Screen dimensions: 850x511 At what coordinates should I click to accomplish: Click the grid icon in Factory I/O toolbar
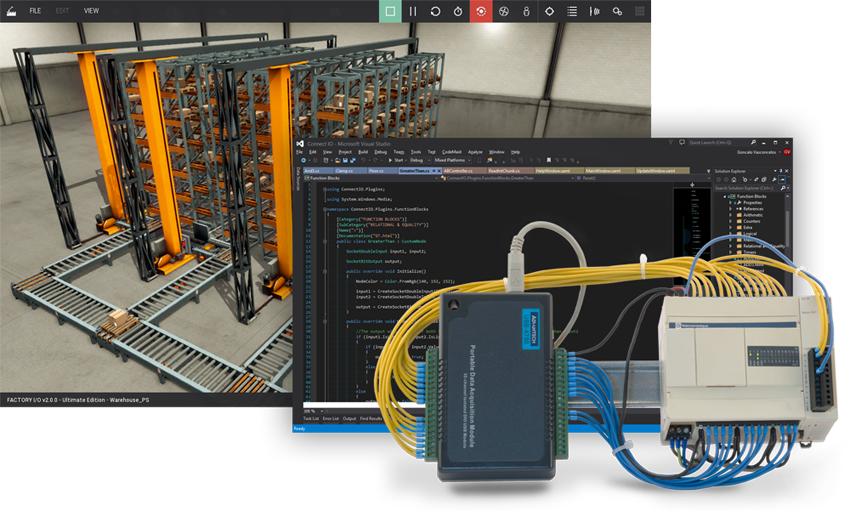[640, 11]
